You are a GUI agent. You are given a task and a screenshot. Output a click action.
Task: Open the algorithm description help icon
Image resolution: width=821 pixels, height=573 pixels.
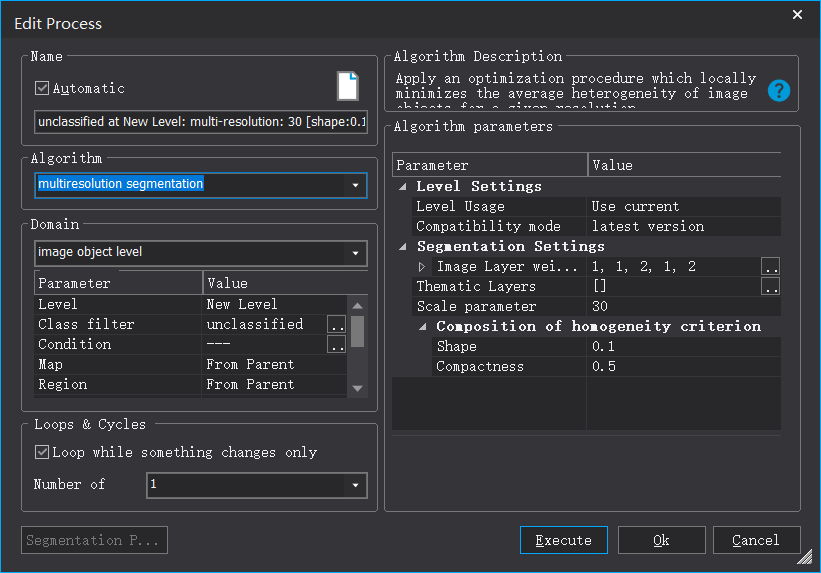[779, 91]
